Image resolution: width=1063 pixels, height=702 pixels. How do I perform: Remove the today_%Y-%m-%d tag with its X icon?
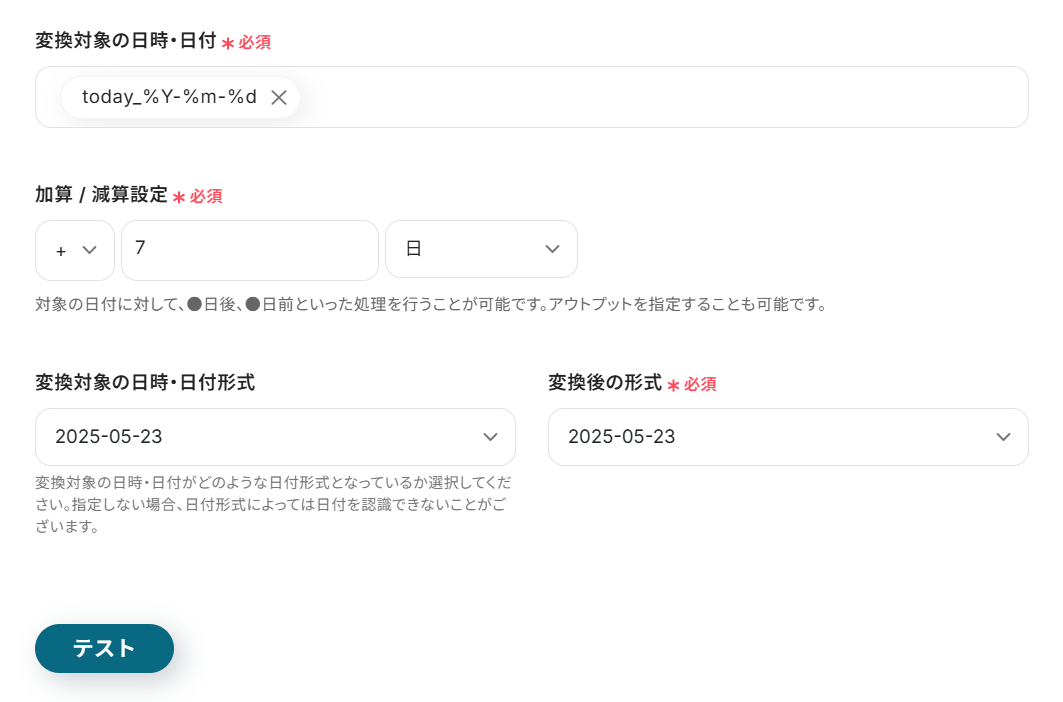pos(279,98)
